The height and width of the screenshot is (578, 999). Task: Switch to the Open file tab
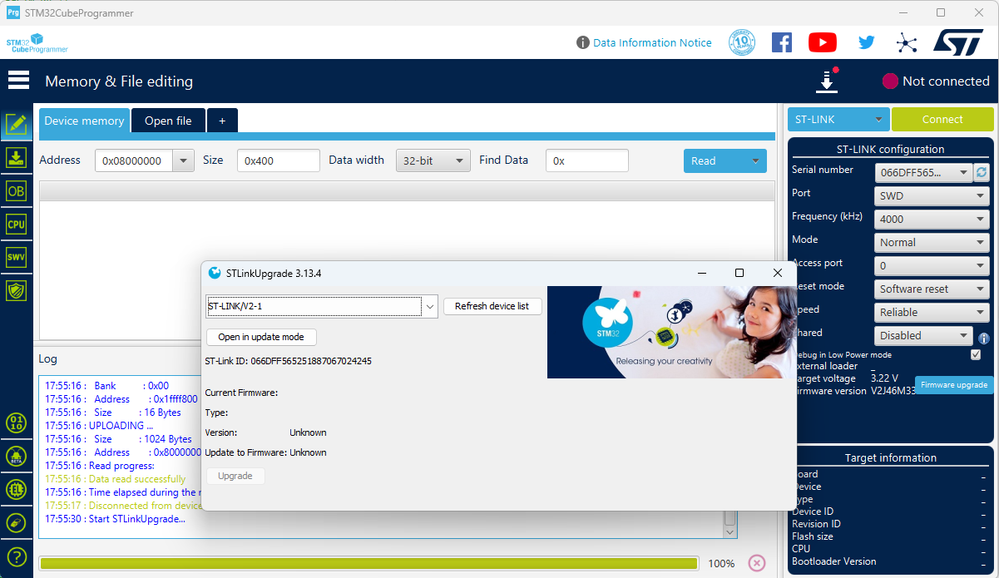(168, 120)
